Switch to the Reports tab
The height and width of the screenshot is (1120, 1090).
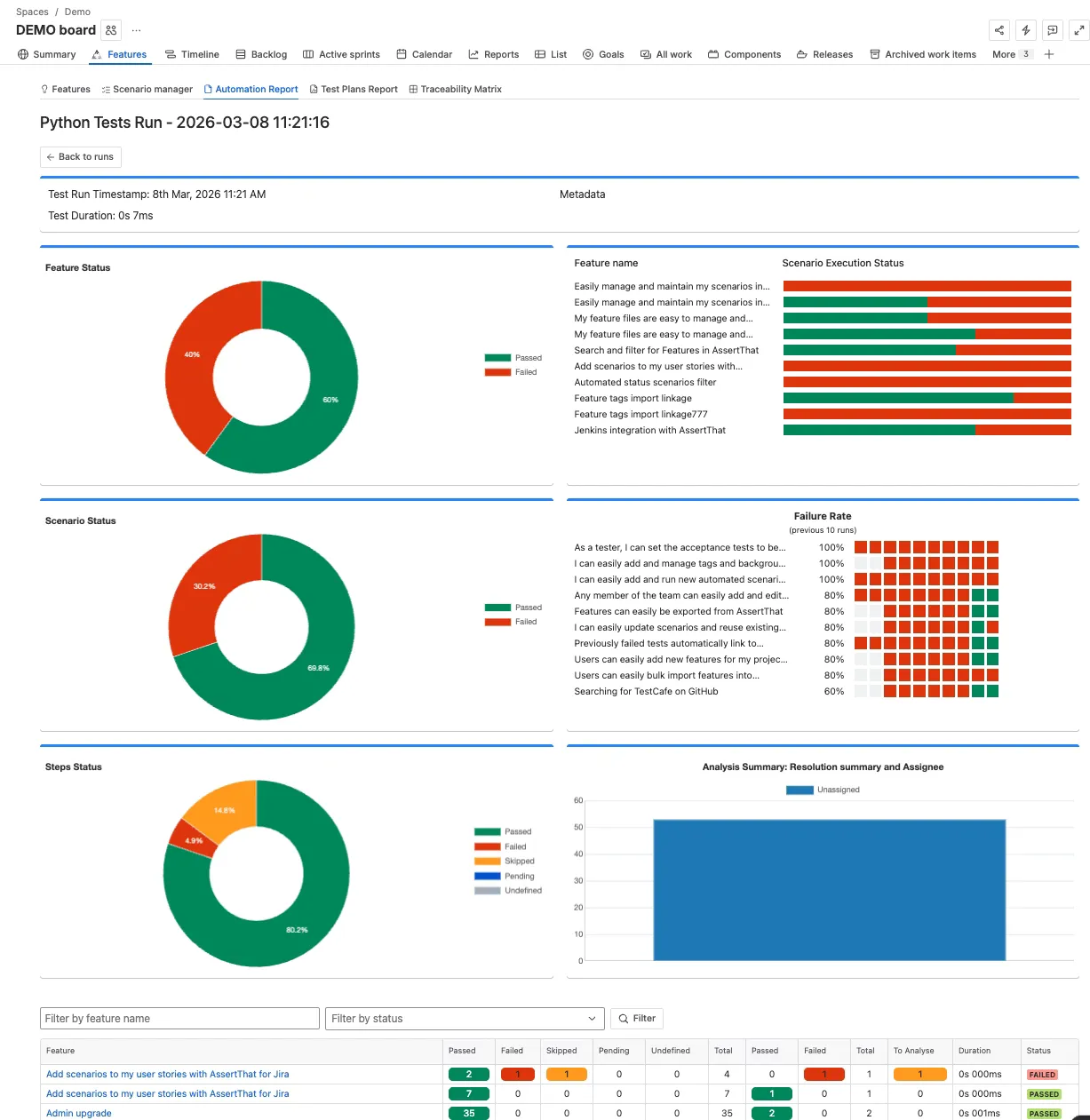coord(494,54)
